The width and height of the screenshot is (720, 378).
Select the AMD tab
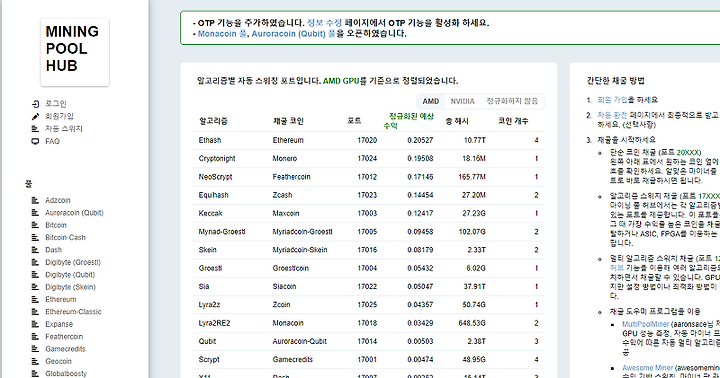pos(431,101)
